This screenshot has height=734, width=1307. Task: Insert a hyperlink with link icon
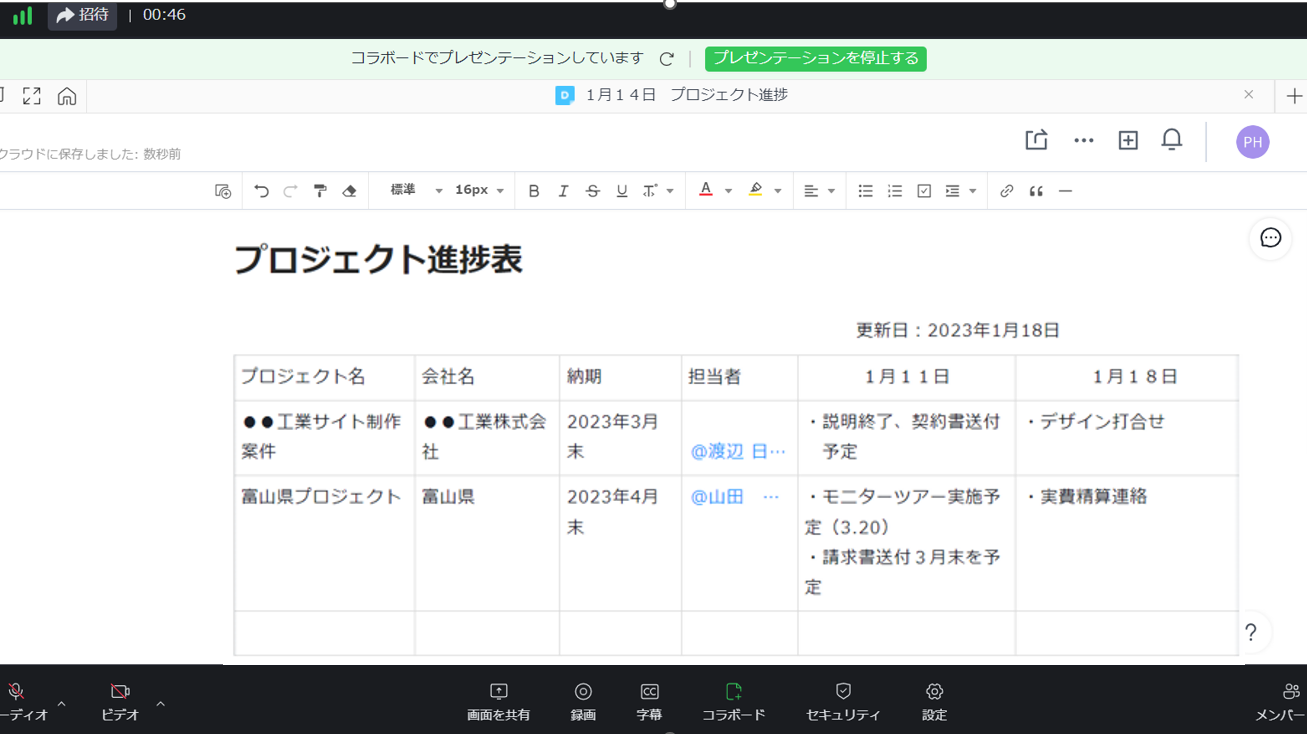(1006, 191)
